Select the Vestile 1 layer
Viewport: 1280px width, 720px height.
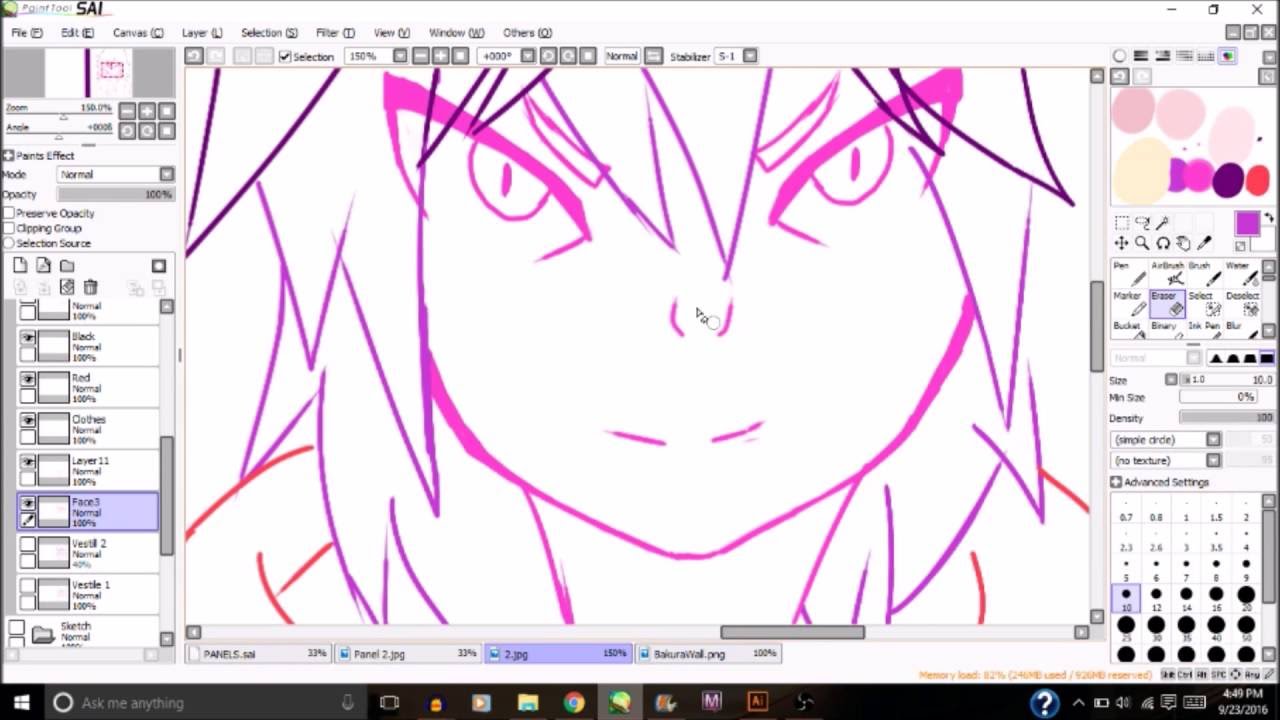[x=88, y=594]
